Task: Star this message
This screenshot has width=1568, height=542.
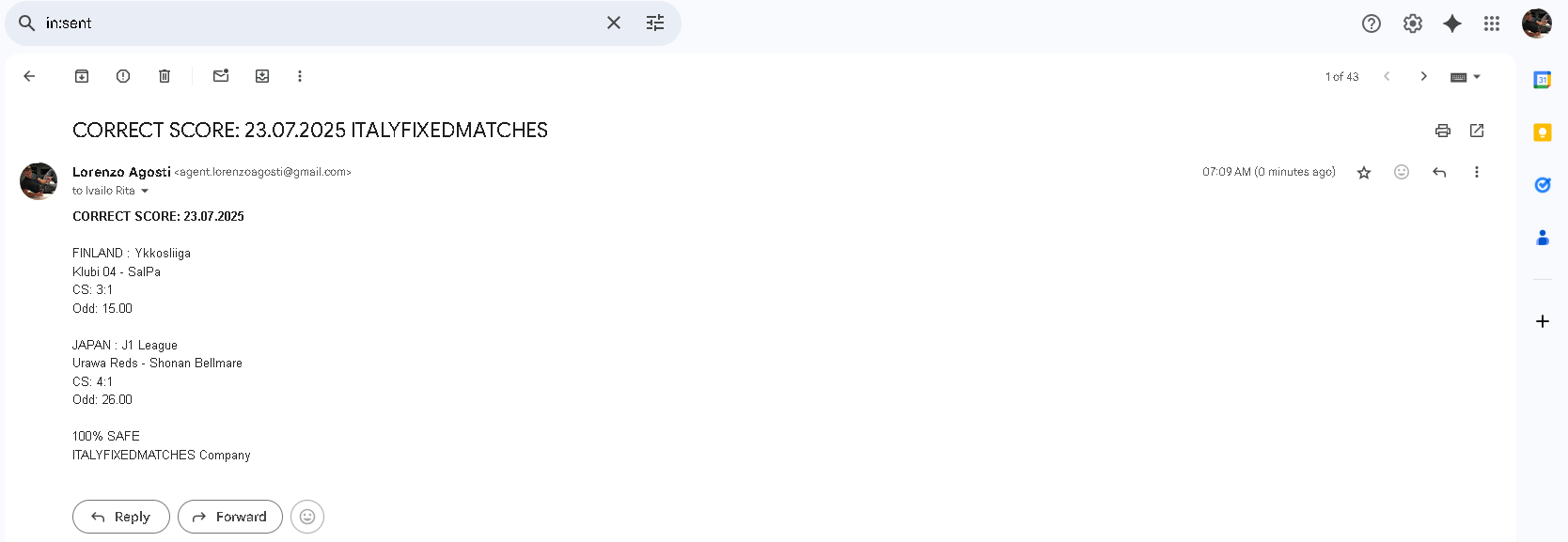Action: click(x=1364, y=172)
